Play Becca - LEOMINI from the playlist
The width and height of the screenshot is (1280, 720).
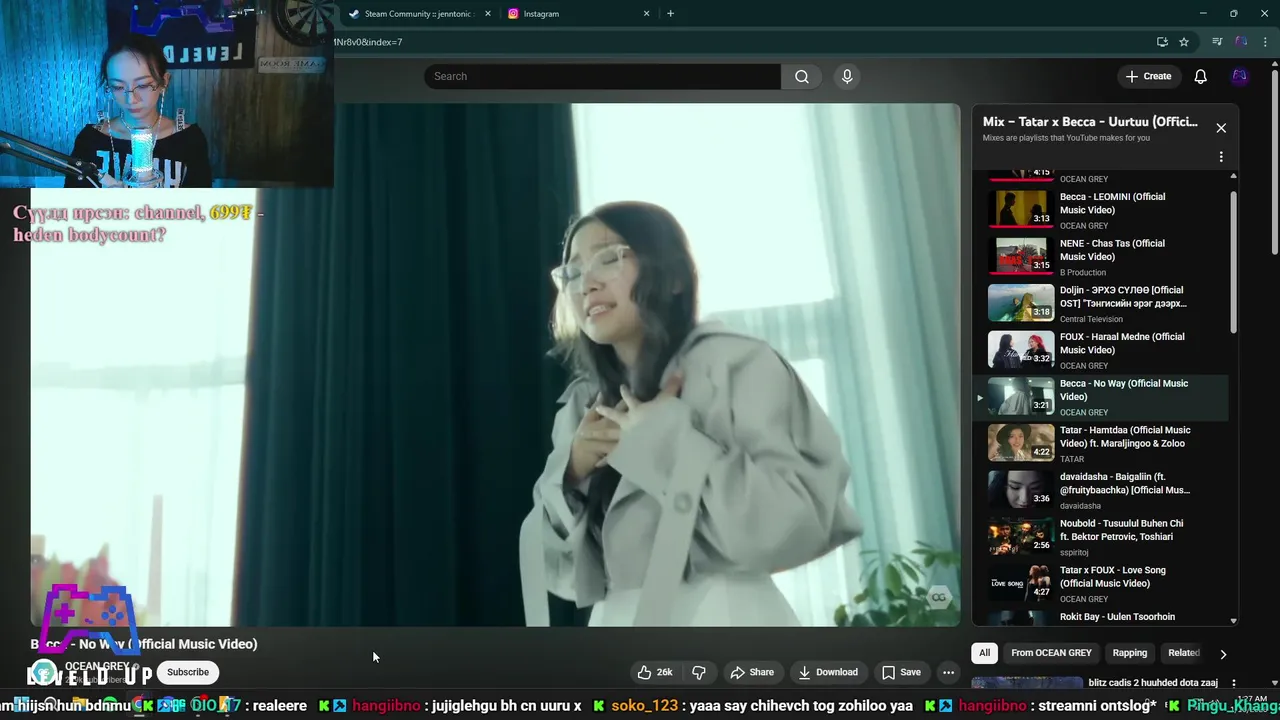[x=1100, y=210]
